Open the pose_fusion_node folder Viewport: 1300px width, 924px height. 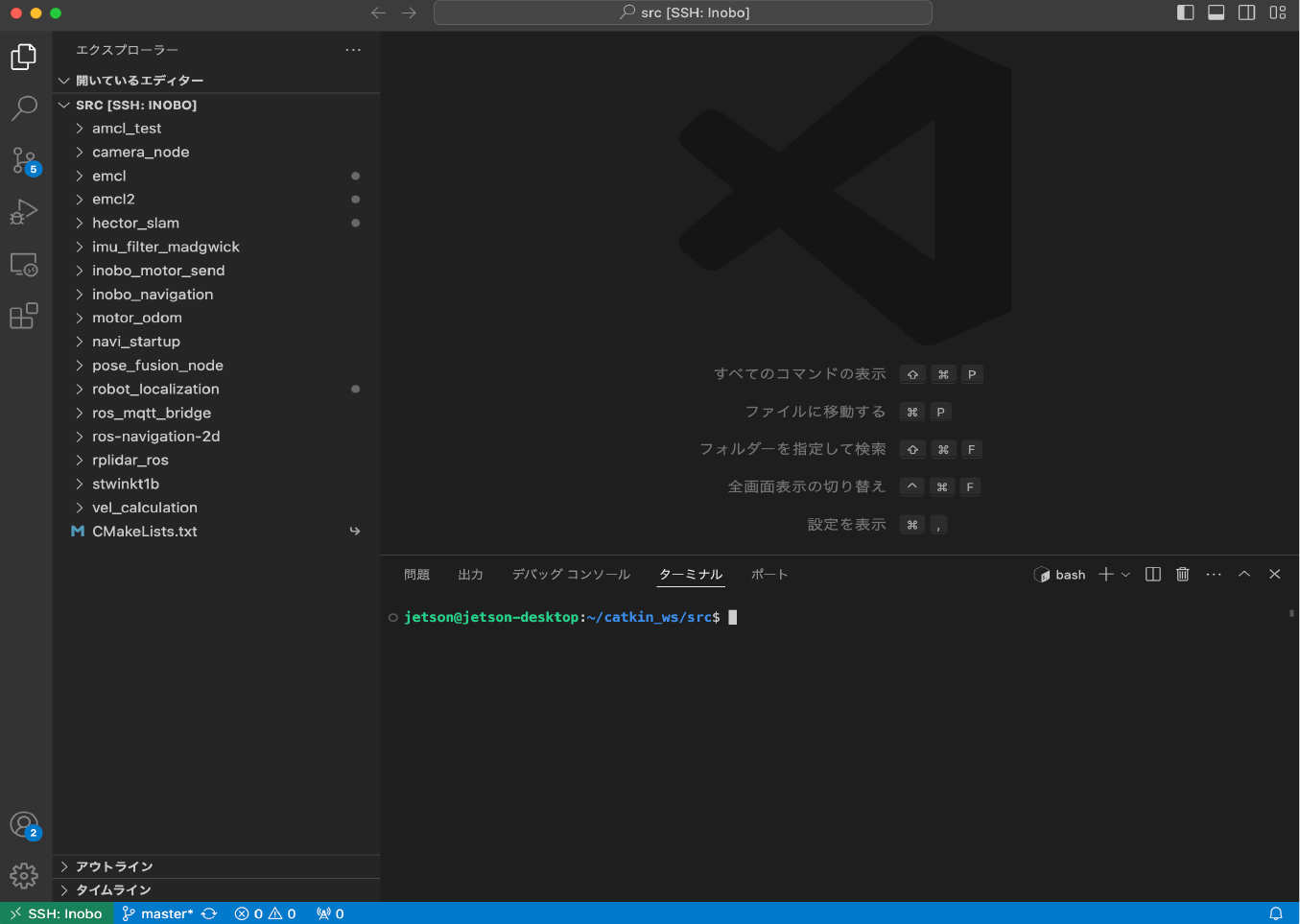pyautogui.click(x=217, y=365)
